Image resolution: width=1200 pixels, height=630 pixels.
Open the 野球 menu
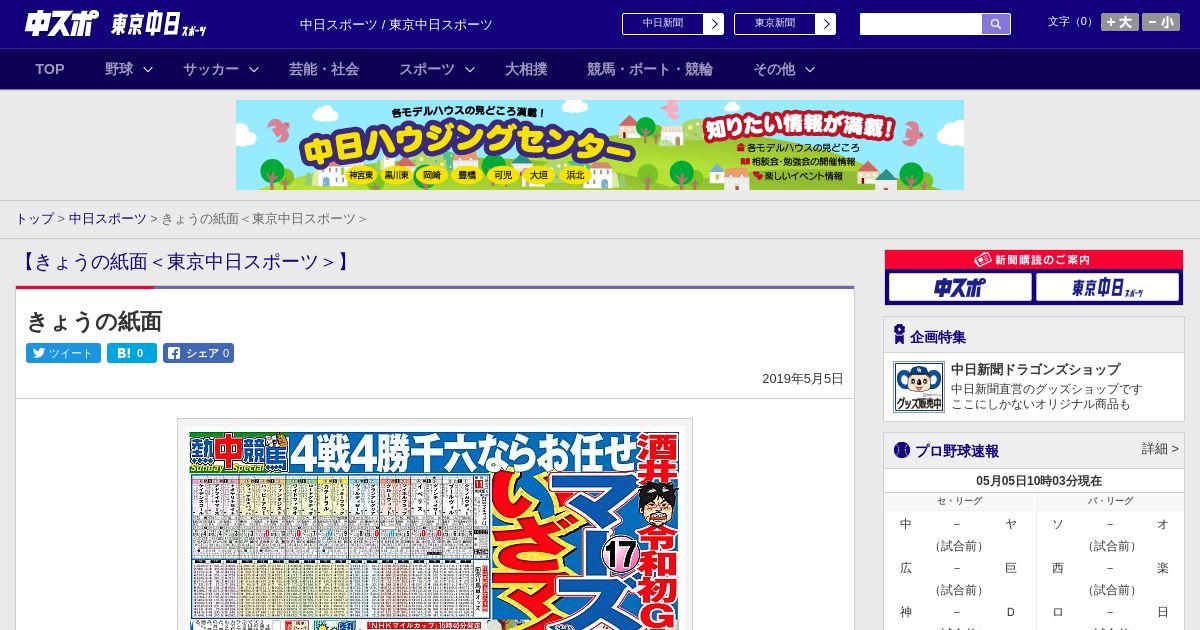119,69
